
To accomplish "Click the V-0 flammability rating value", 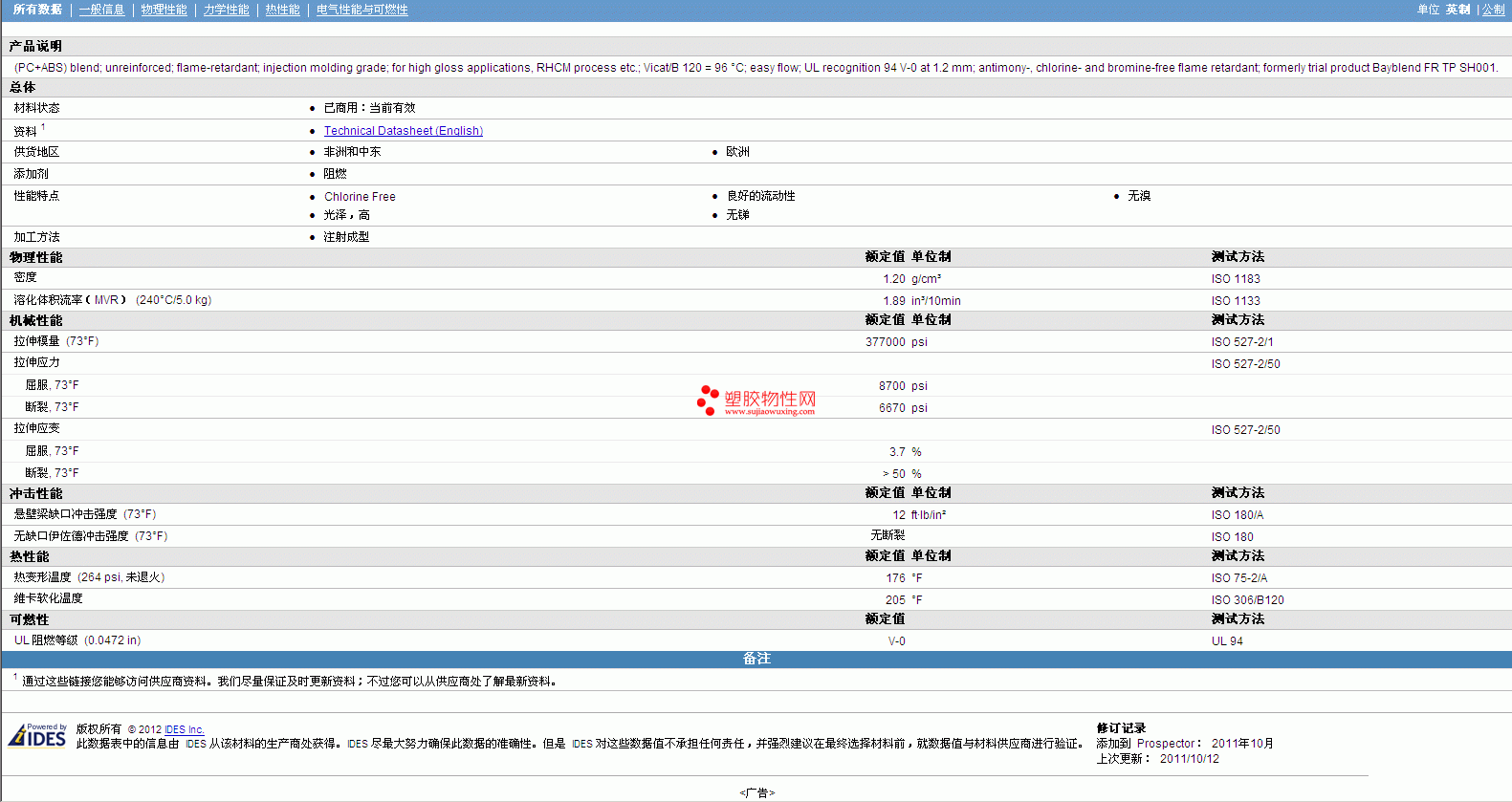I will tap(897, 641).
